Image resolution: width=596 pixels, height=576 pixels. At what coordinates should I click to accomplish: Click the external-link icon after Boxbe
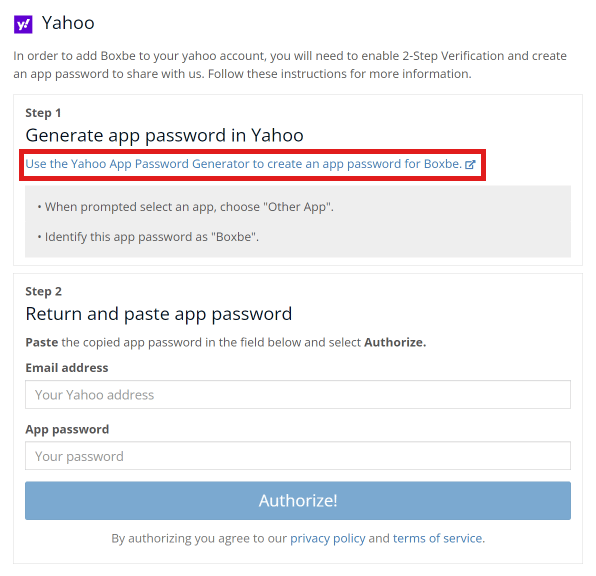click(x=470, y=165)
